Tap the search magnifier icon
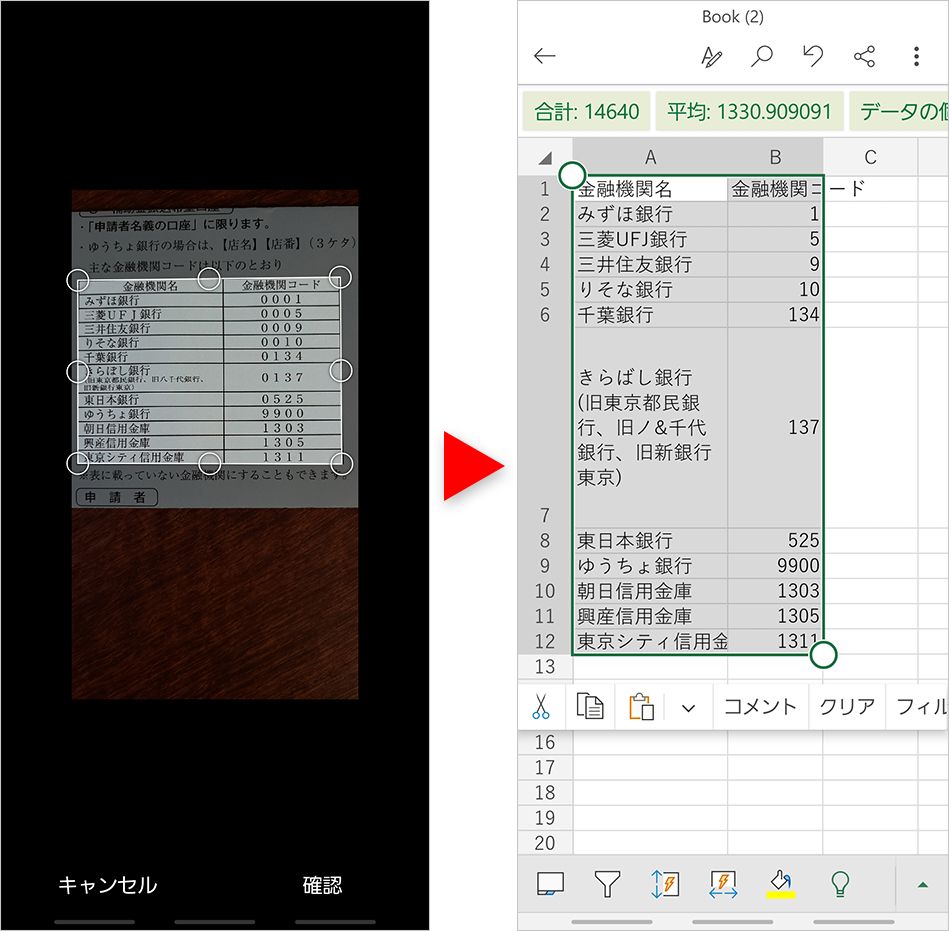This screenshot has width=949, height=931. tap(762, 56)
